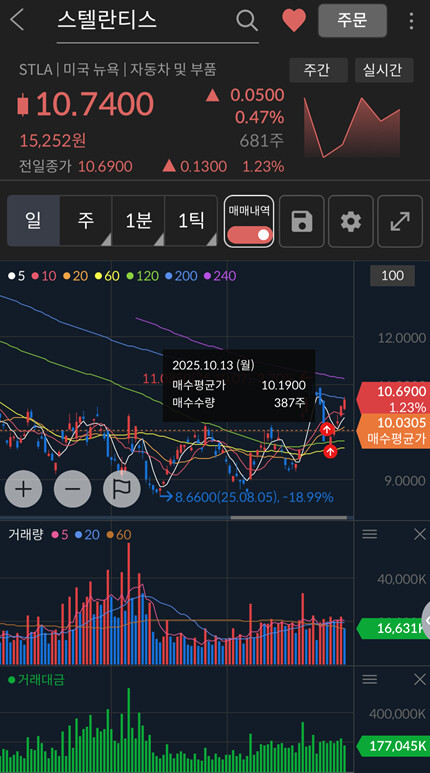Open the three-dot more menu
This screenshot has width=430, height=773.
click(x=411, y=21)
